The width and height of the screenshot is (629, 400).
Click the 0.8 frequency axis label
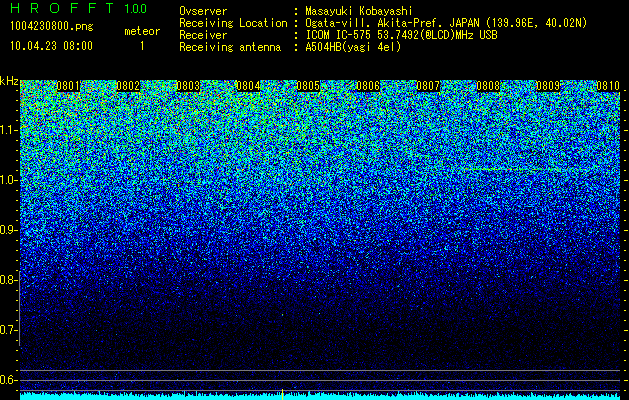coord(9,280)
